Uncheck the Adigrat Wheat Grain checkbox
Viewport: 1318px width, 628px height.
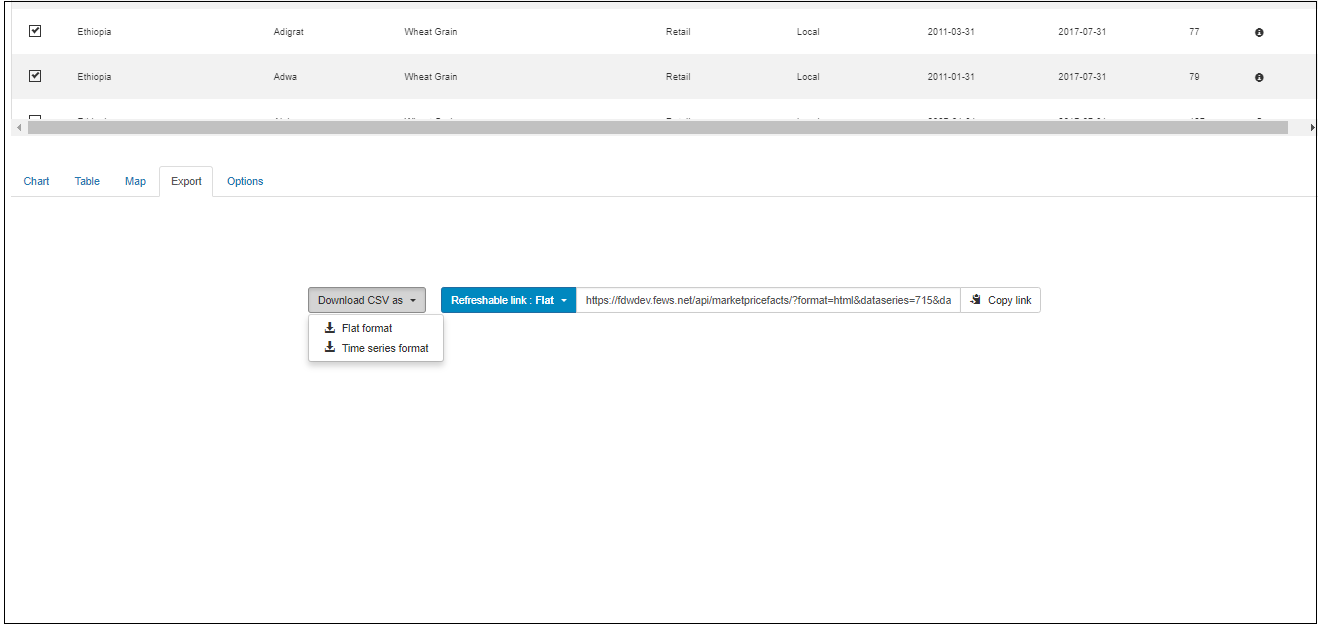click(35, 31)
